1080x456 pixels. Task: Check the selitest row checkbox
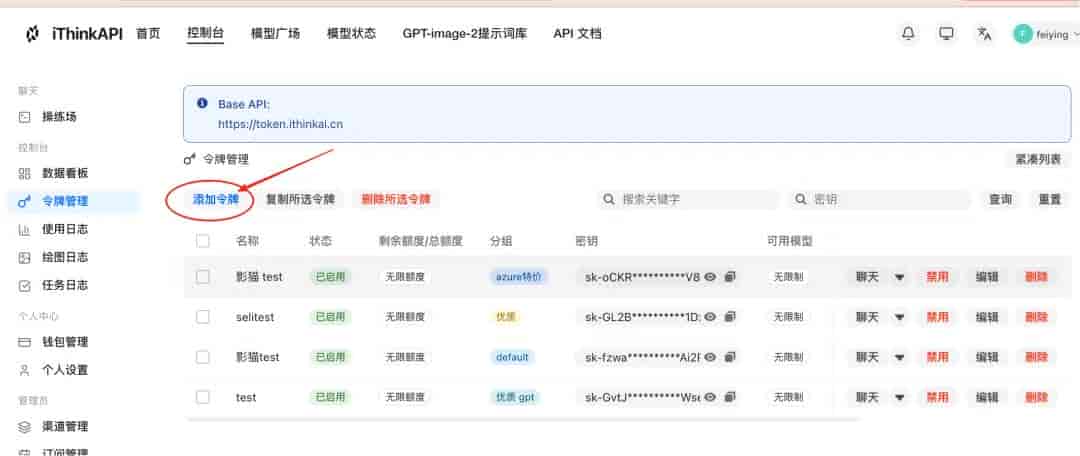[x=202, y=317]
